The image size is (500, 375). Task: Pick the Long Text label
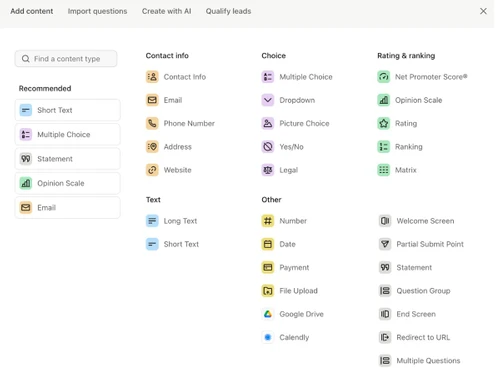pyautogui.click(x=180, y=221)
